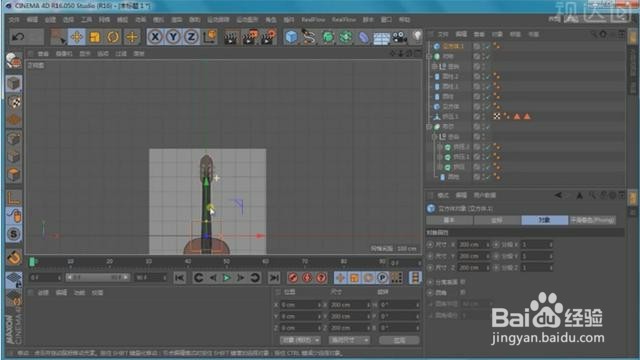Toggle the Fillet checkbox in object properties
Viewport: 640px width, 360px height.
pyautogui.click(x=463, y=293)
